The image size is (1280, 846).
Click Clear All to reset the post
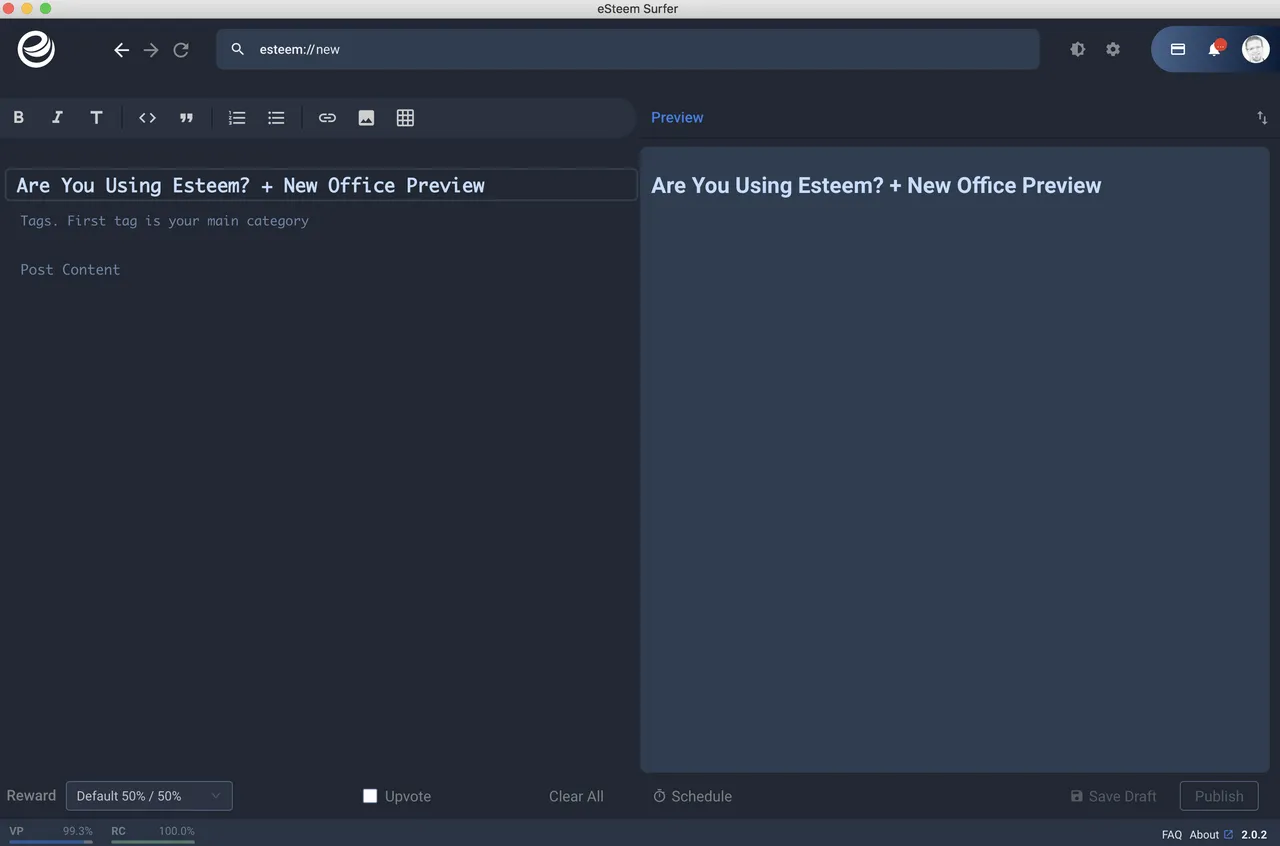(x=576, y=796)
